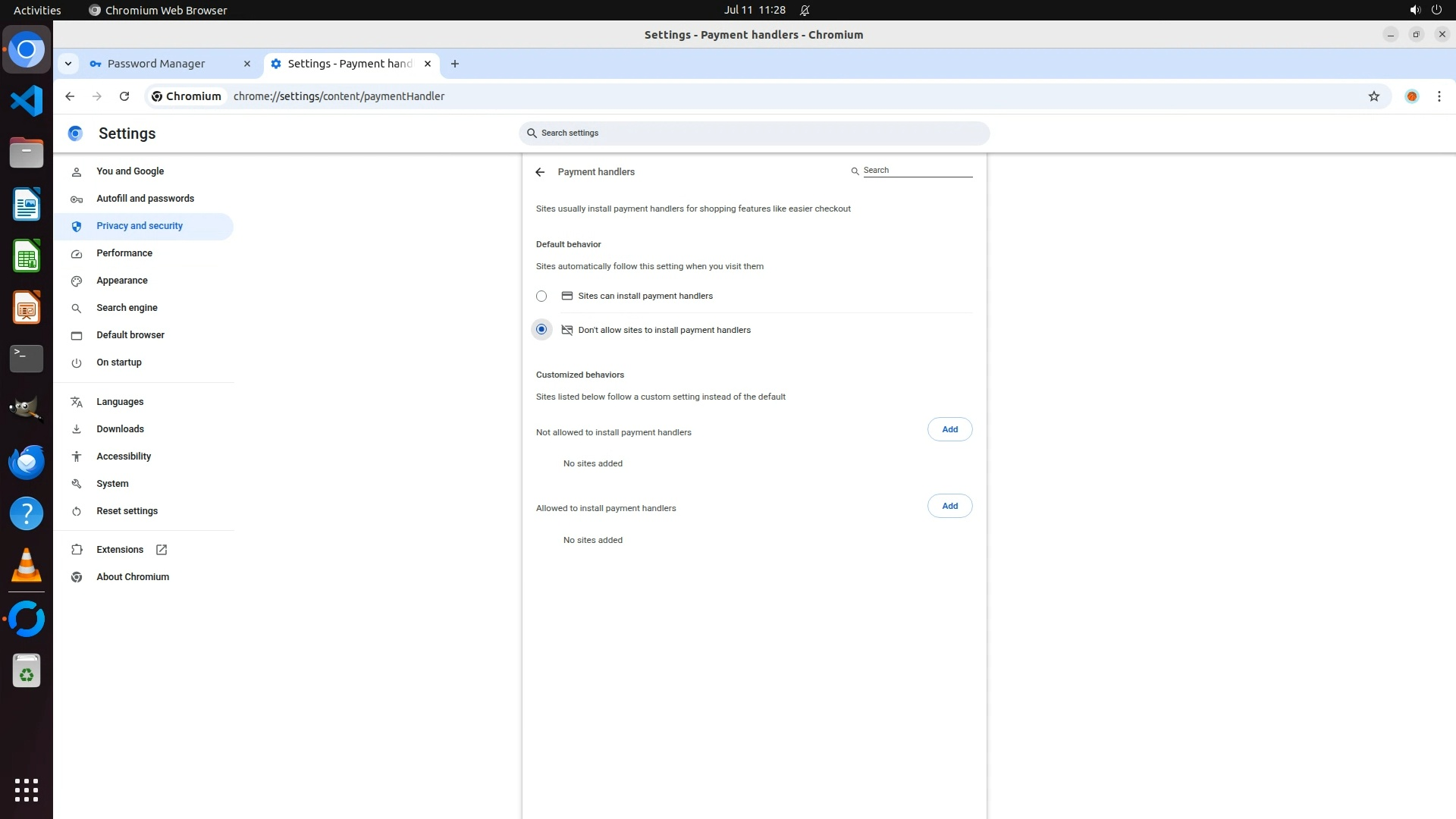Viewport: 1456px width, 819px height.
Task: Open the Chromium three-dot menu
Action: [1439, 96]
